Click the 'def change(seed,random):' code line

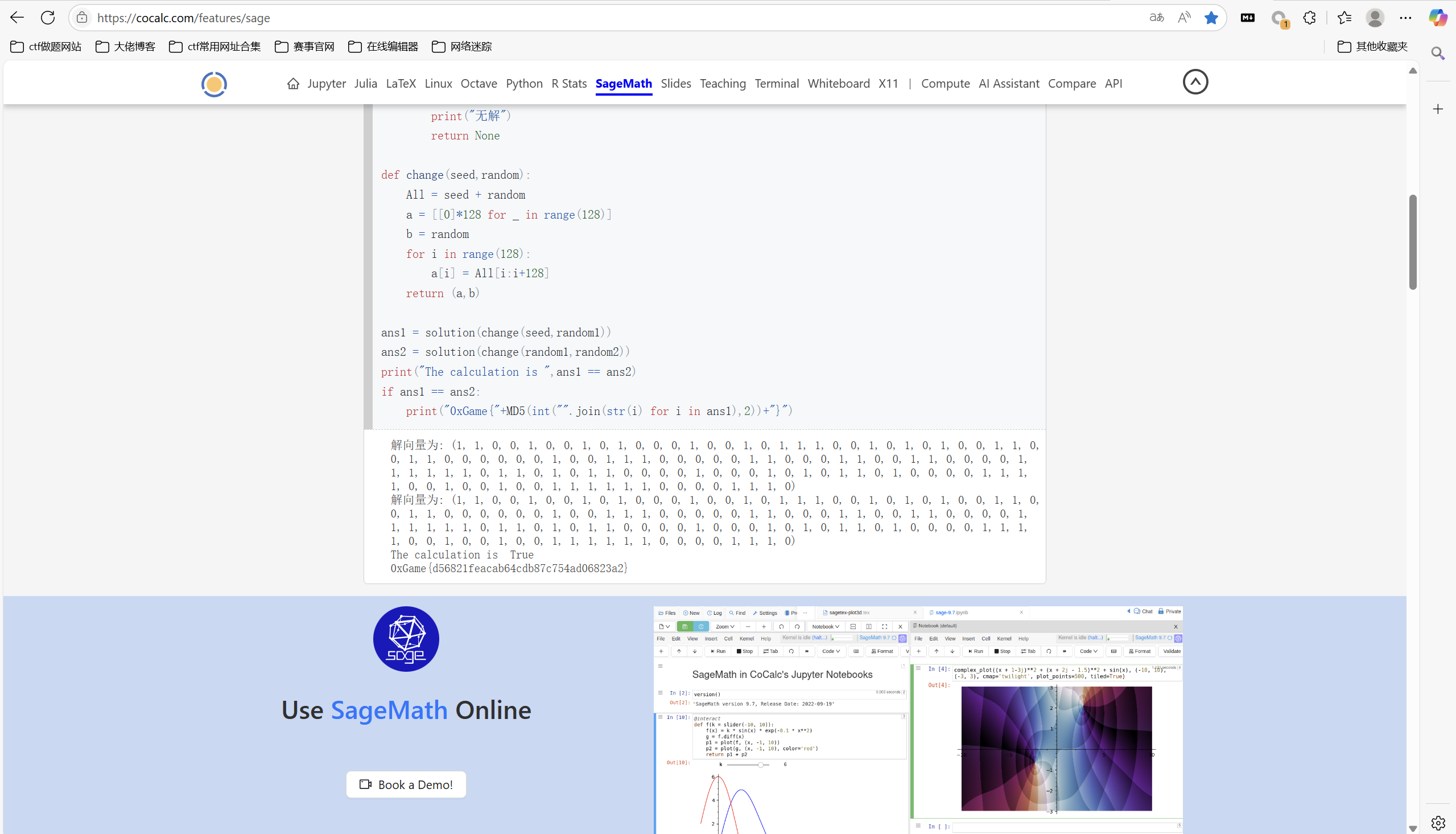click(x=456, y=175)
